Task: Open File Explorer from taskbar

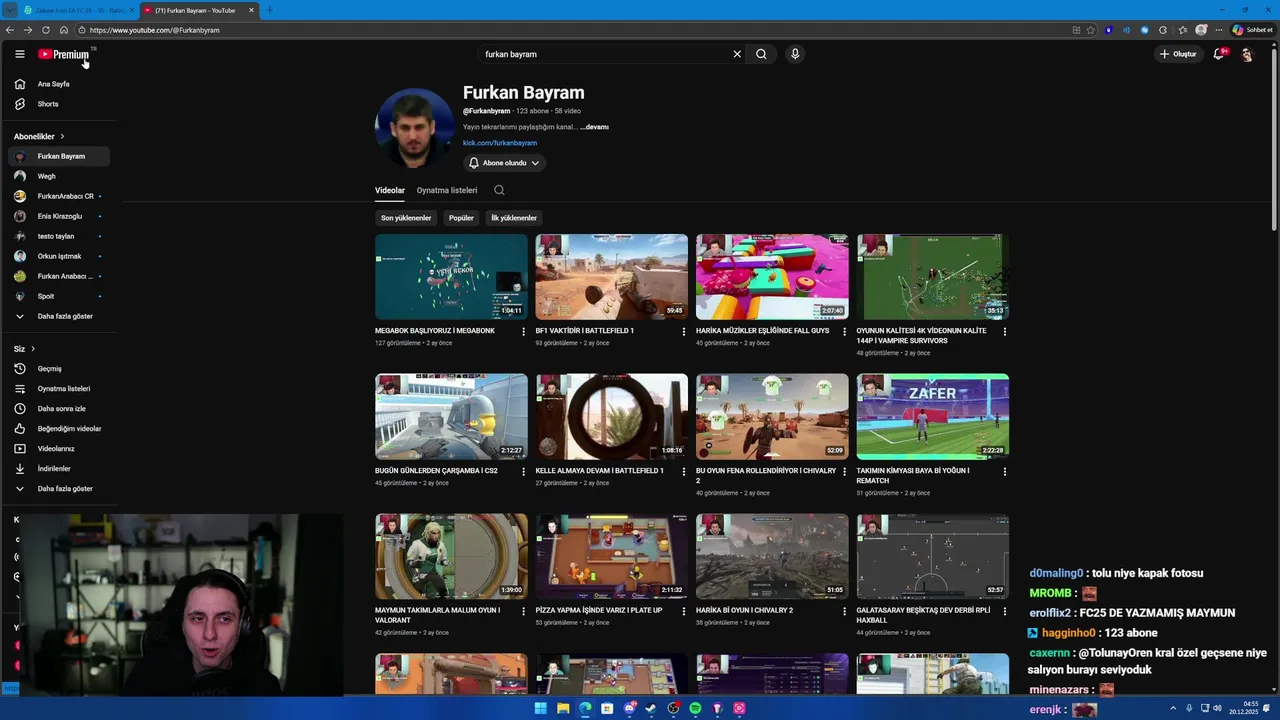Action: point(563,708)
